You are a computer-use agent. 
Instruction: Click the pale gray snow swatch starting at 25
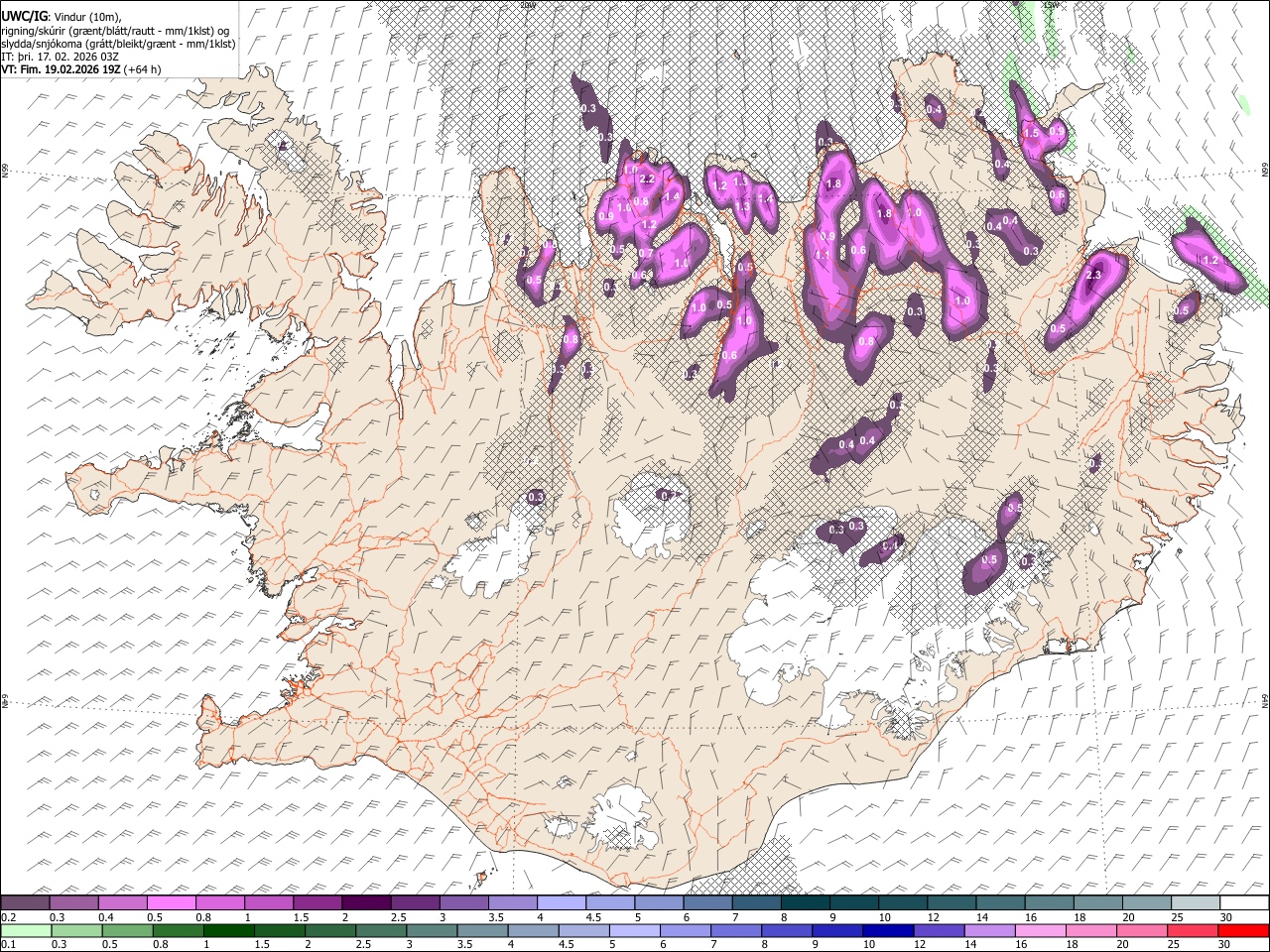coord(1195,902)
